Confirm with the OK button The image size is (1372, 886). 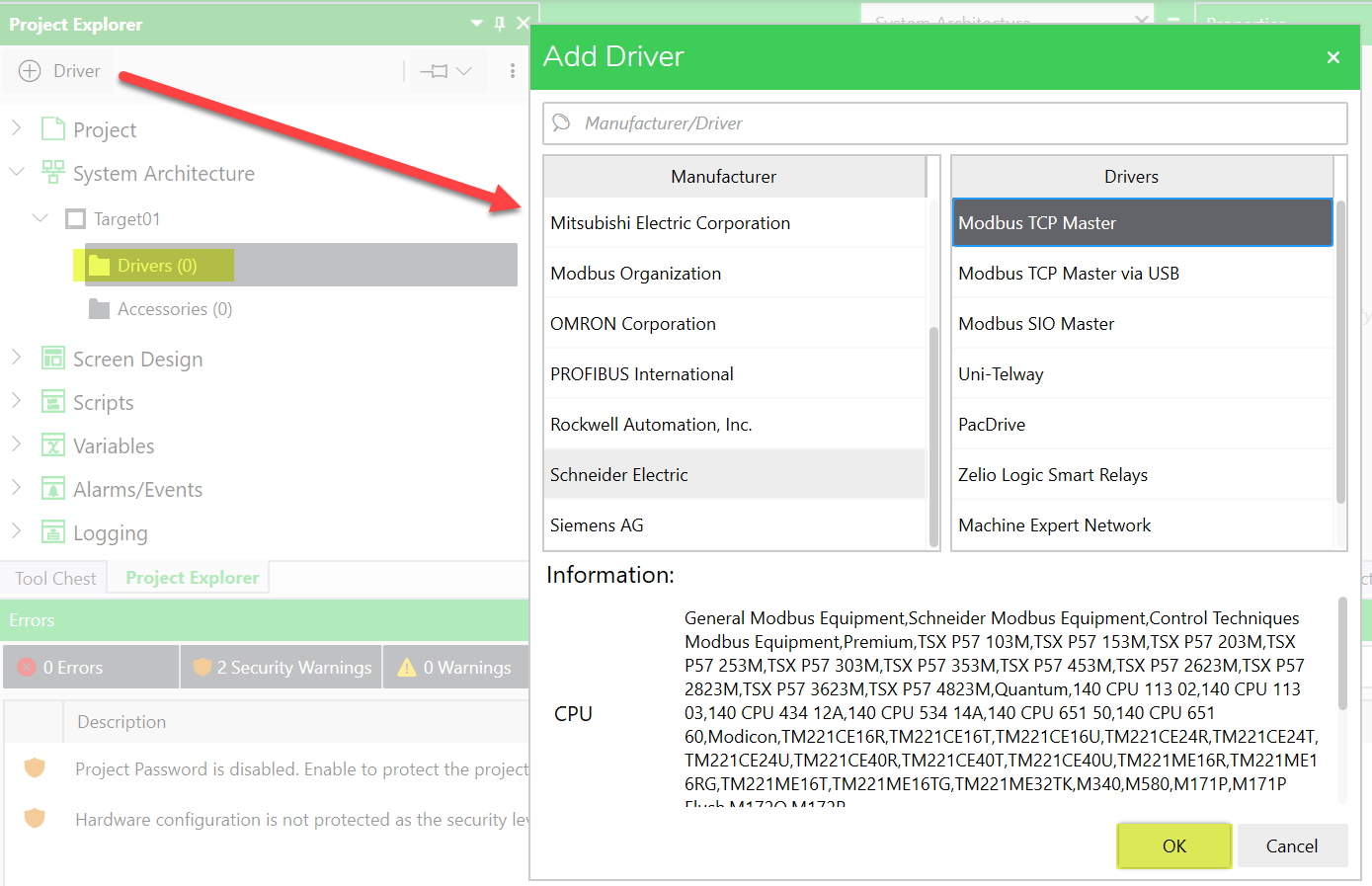click(1174, 846)
